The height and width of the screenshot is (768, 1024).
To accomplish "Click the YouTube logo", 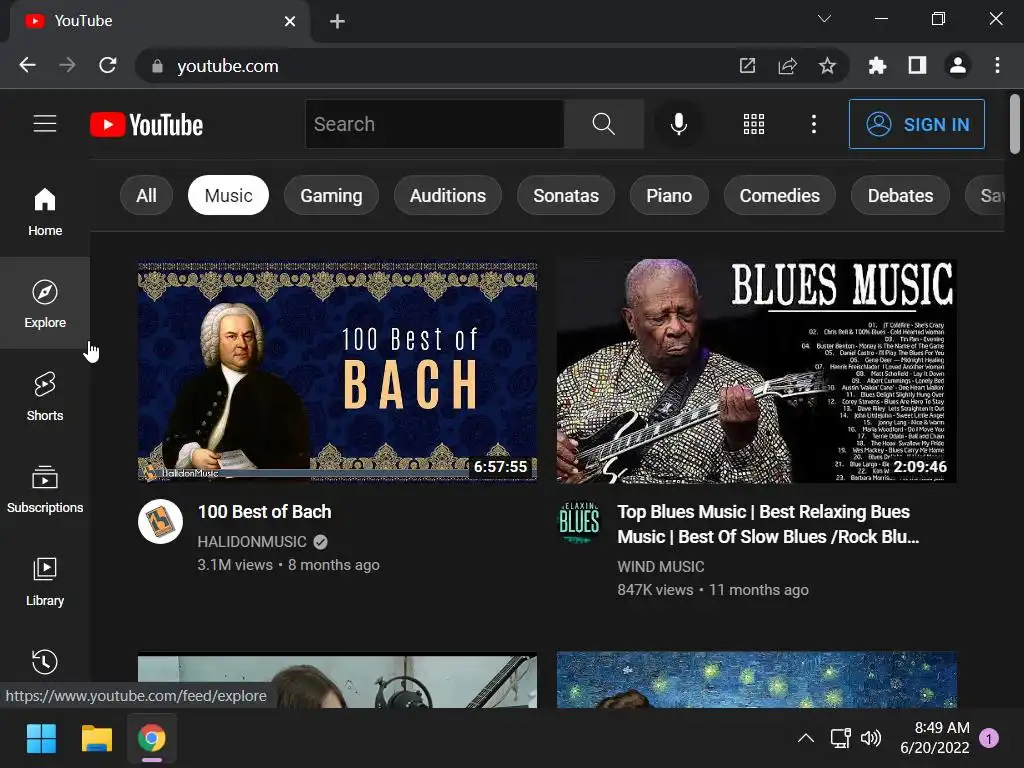I will point(146,125).
